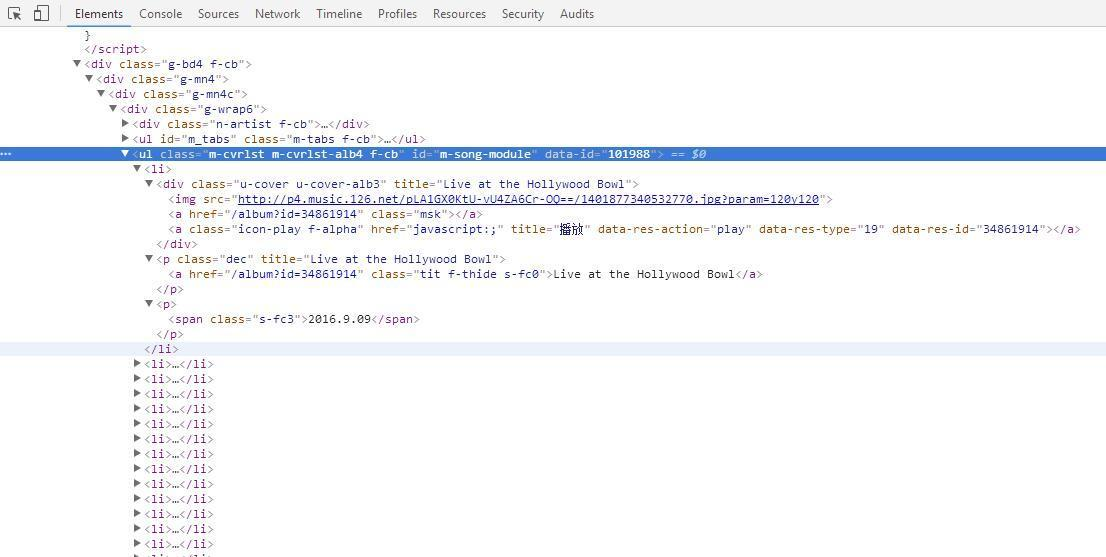Collapse the div u-cover u-cover-alb3 node
This screenshot has width=1106, height=557.
coord(149,184)
